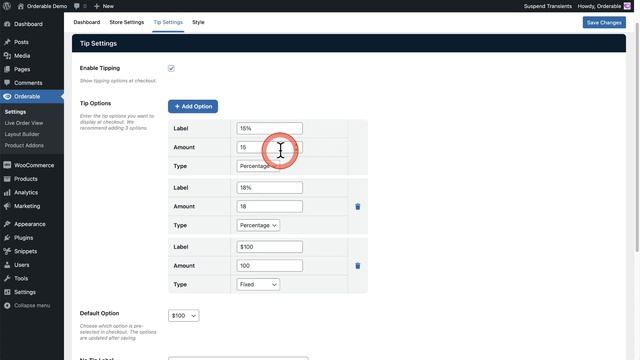640x360 pixels.
Task: Open Pages via its sidebar icon
Action: (7, 69)
